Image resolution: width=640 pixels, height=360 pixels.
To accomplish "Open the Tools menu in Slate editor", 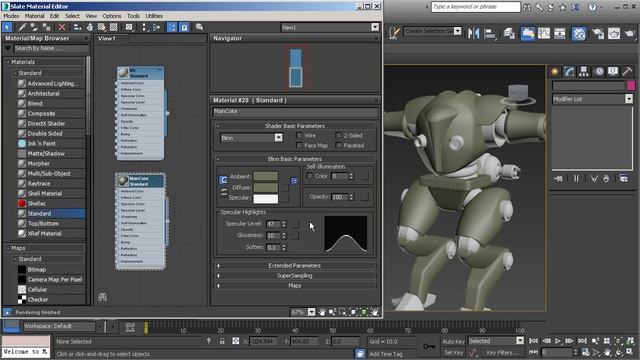I will pyautogui.click(x=133, y=16).
